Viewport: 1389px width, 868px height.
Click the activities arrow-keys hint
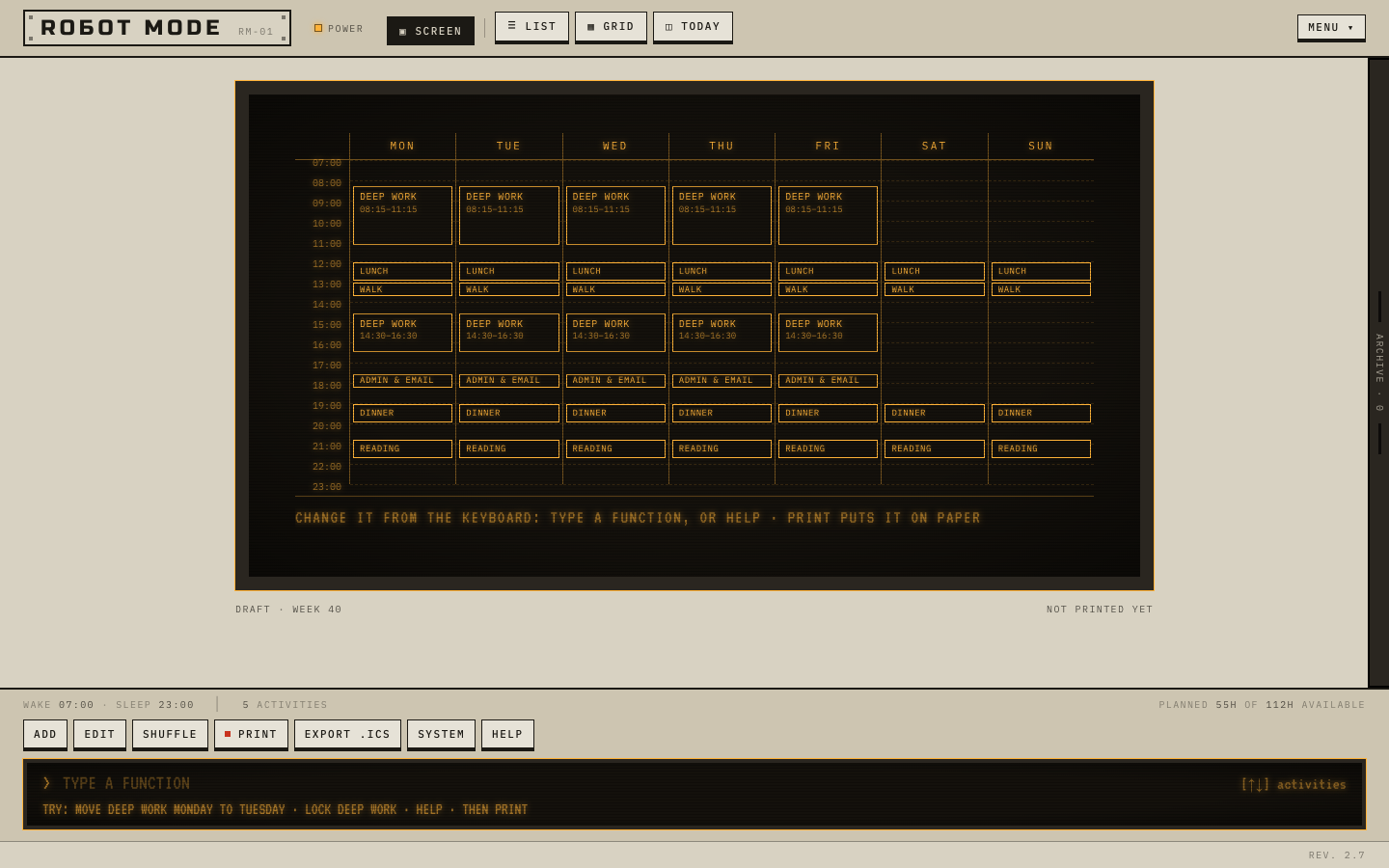(1294, 785)
